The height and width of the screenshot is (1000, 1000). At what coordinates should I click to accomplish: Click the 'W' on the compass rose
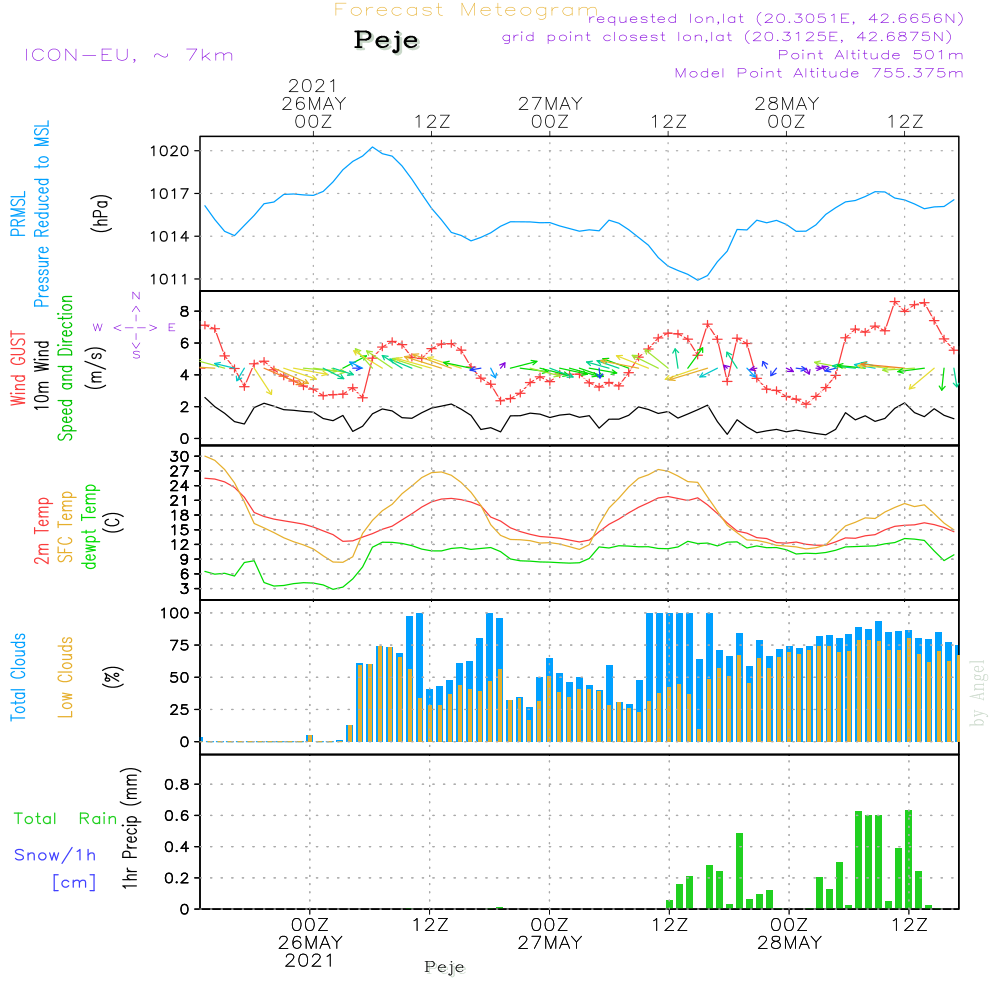point(98,327)
